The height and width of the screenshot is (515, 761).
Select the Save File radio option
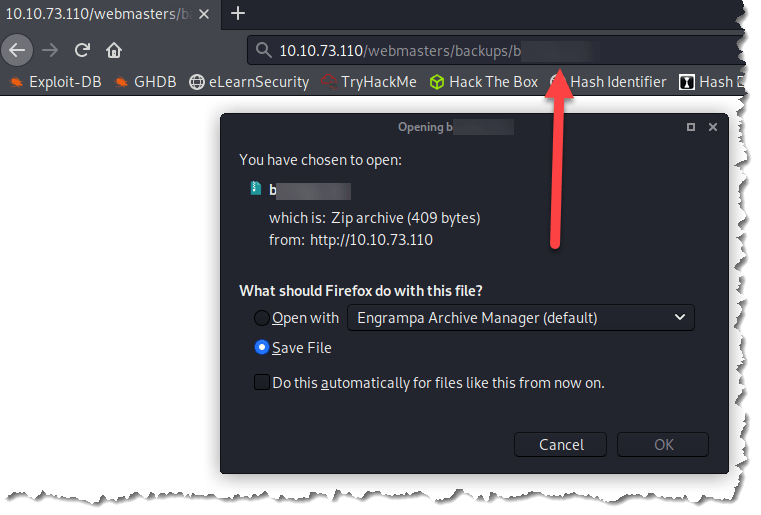[262, 348]
